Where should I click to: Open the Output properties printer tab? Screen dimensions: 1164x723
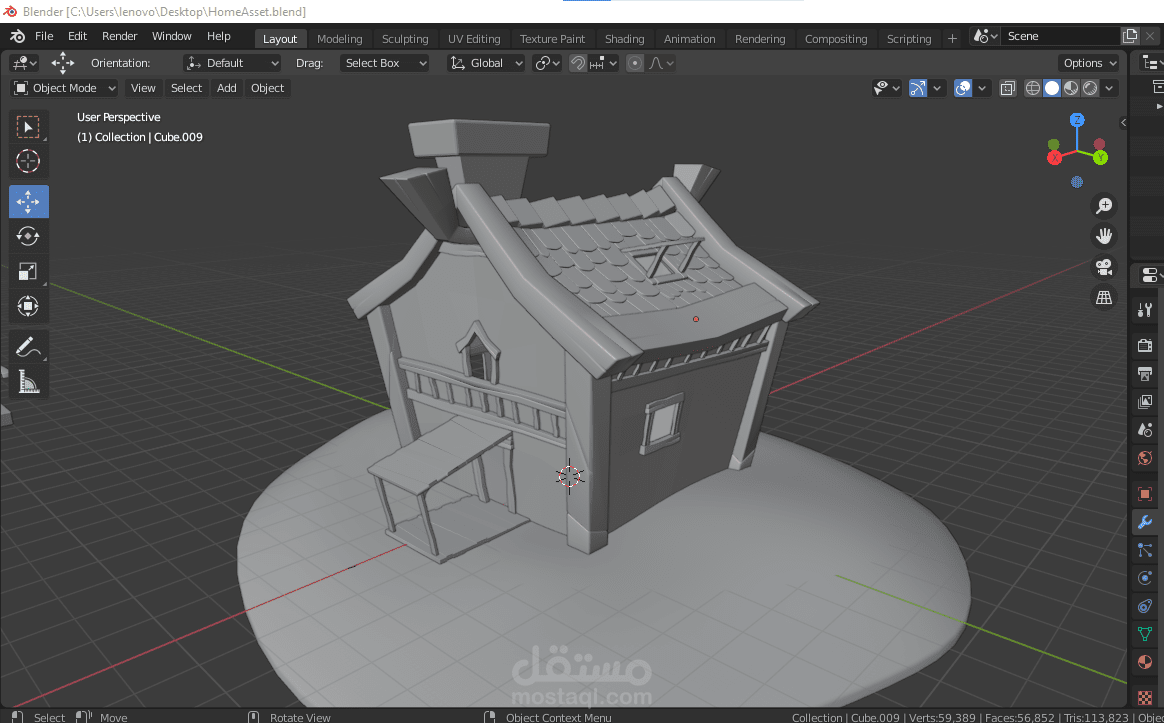click(1145, 373)
